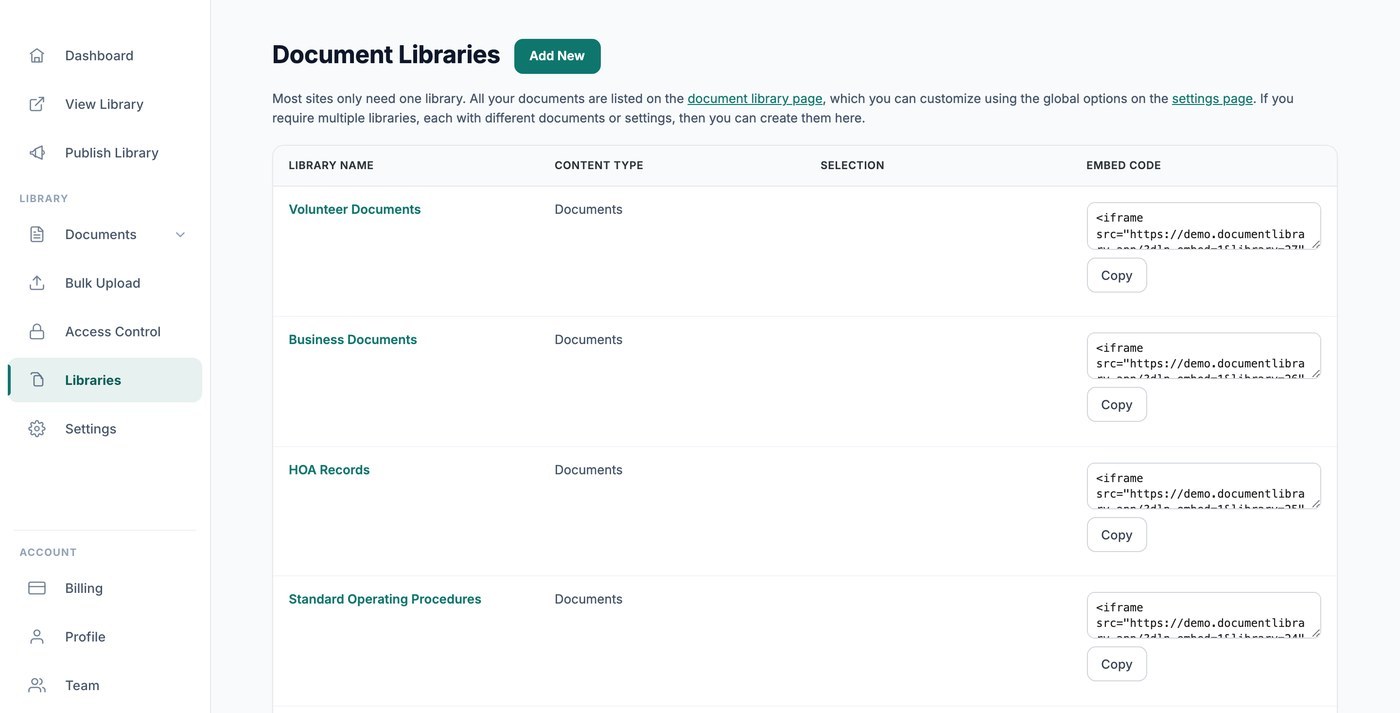The height and width of the screenshot is (713, 1400).
Task: Click the Profile person icon
Action: tap(37, 637)
